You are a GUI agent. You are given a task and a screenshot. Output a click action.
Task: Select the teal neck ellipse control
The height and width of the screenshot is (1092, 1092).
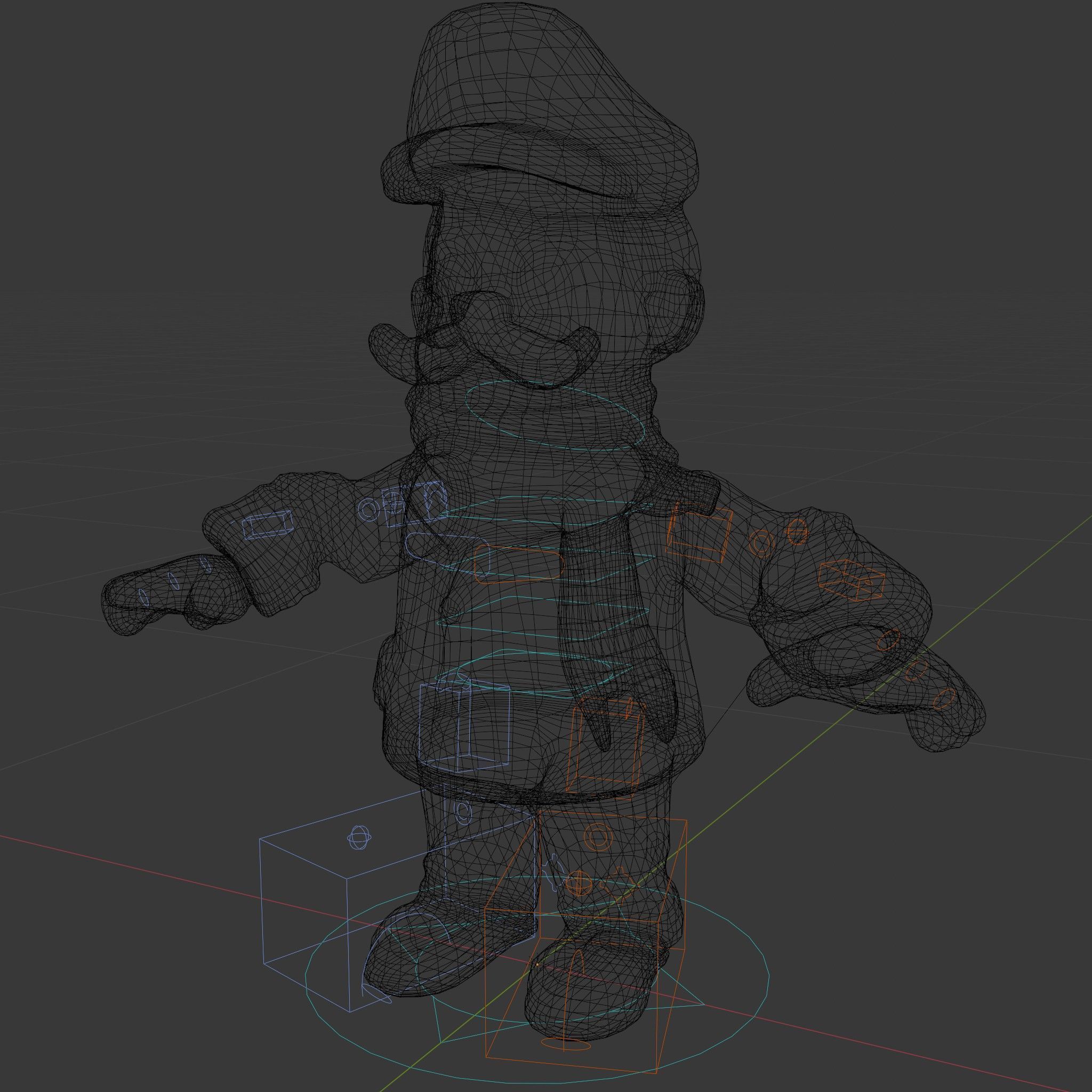555,415
